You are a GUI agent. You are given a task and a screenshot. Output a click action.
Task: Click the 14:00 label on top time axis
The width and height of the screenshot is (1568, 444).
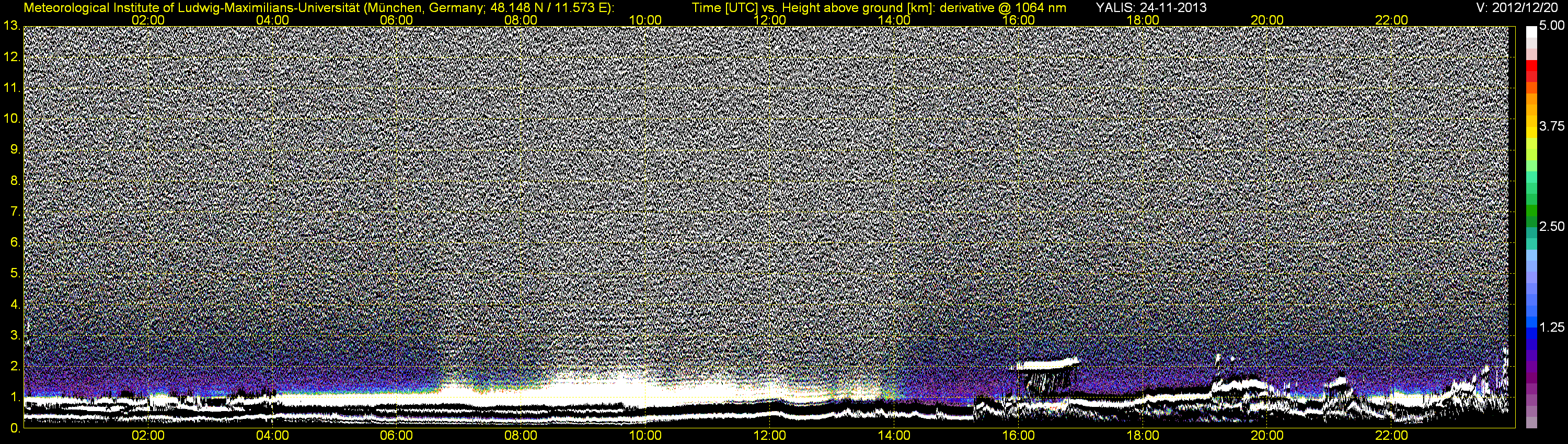pos(894,20)
